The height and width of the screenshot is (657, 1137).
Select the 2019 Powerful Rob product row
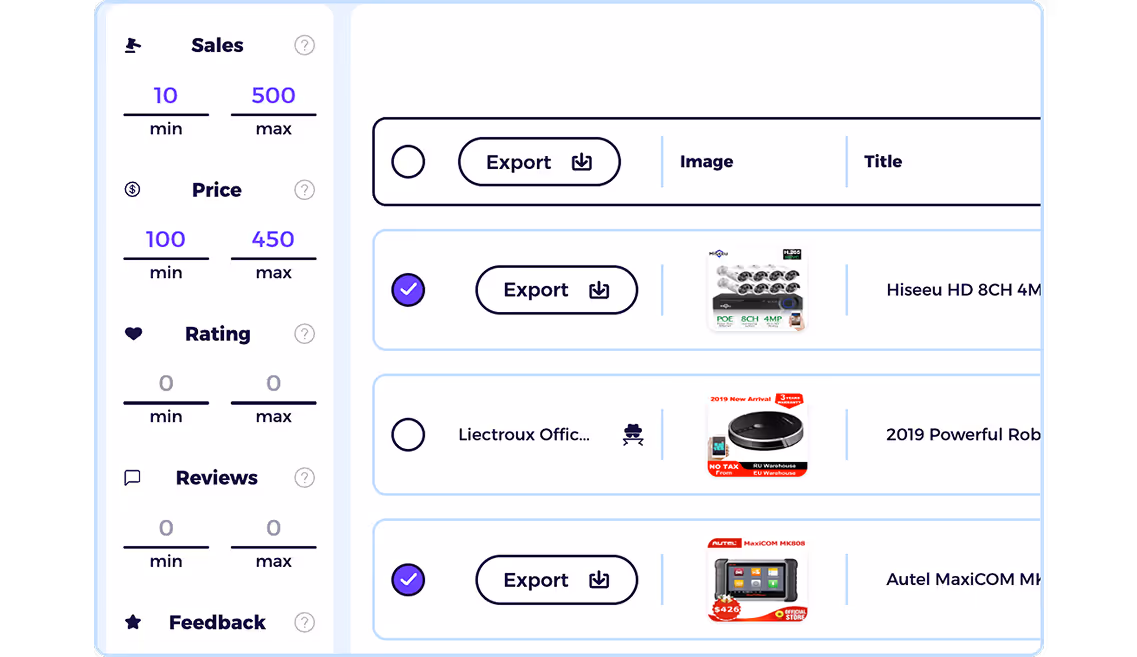tap(408, 434)
